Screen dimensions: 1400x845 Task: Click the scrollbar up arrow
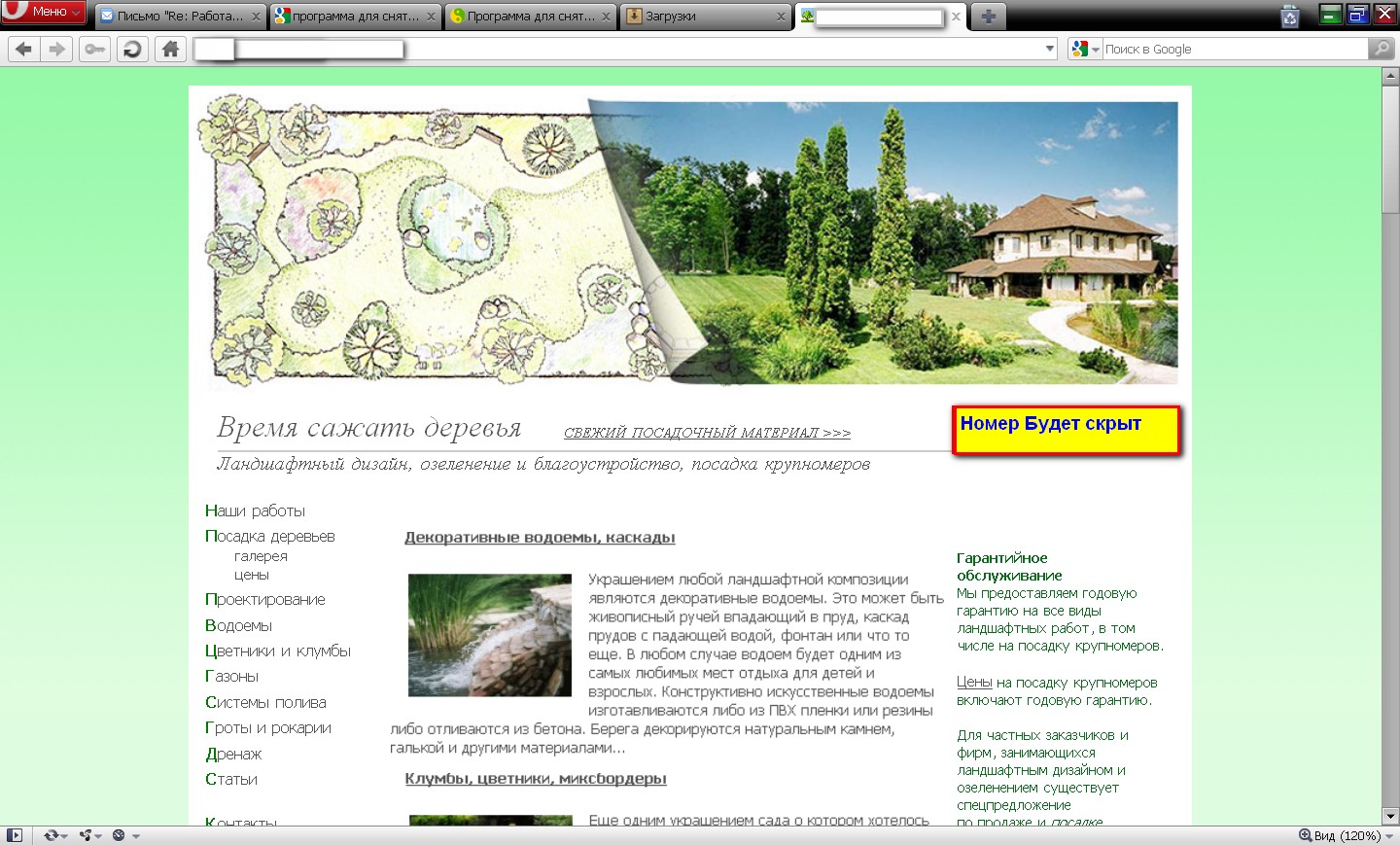(x=1390, y=77)
